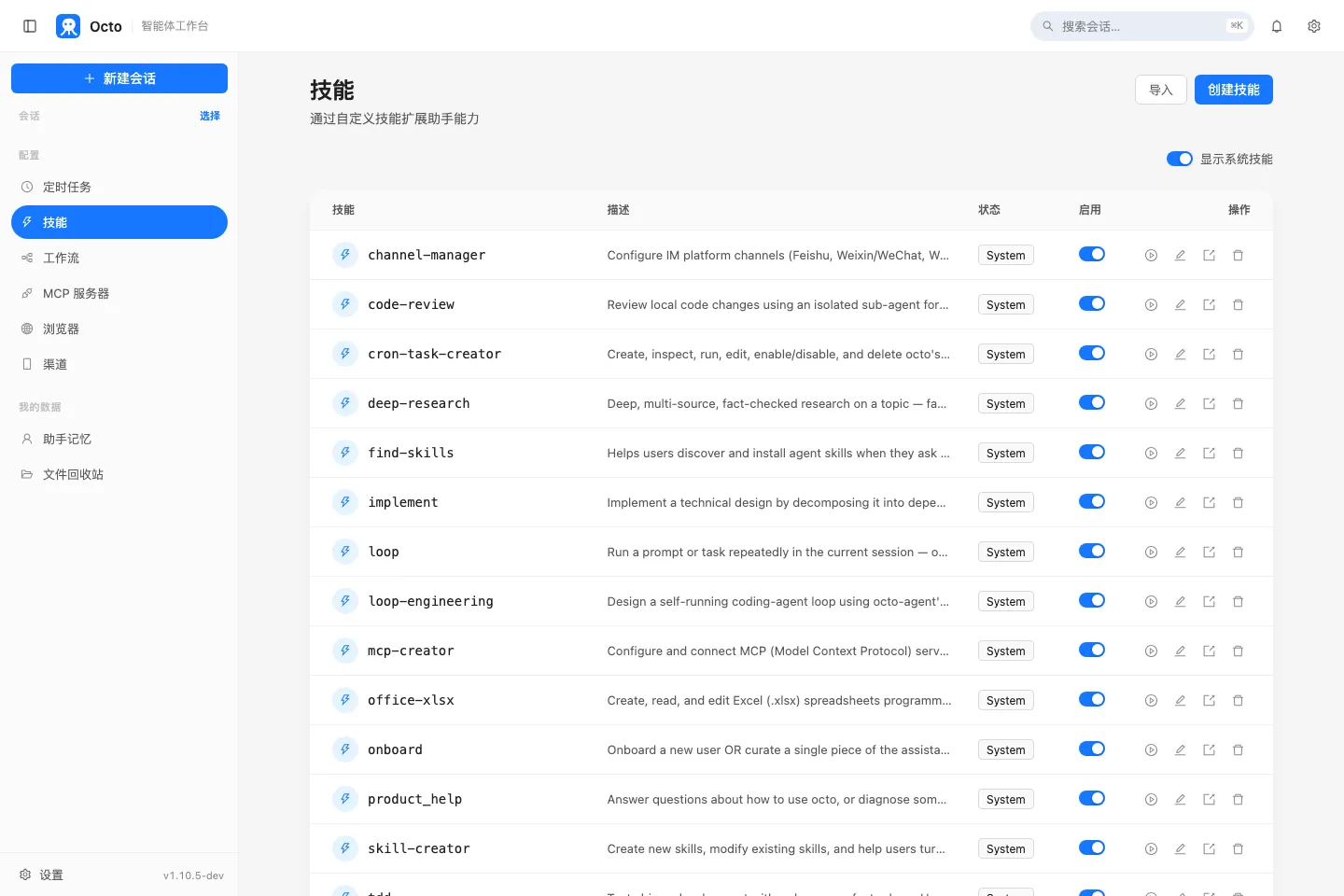Toggle the 显示系统技能 switch
The width and height of the screenshot is (1344, 896).
[x=1179, y=159]
